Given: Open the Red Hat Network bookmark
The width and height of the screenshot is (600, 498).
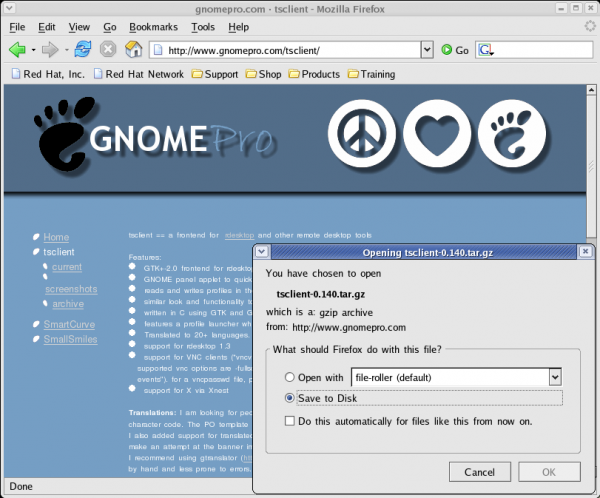Looking at the screenshot, I should 139,74.
